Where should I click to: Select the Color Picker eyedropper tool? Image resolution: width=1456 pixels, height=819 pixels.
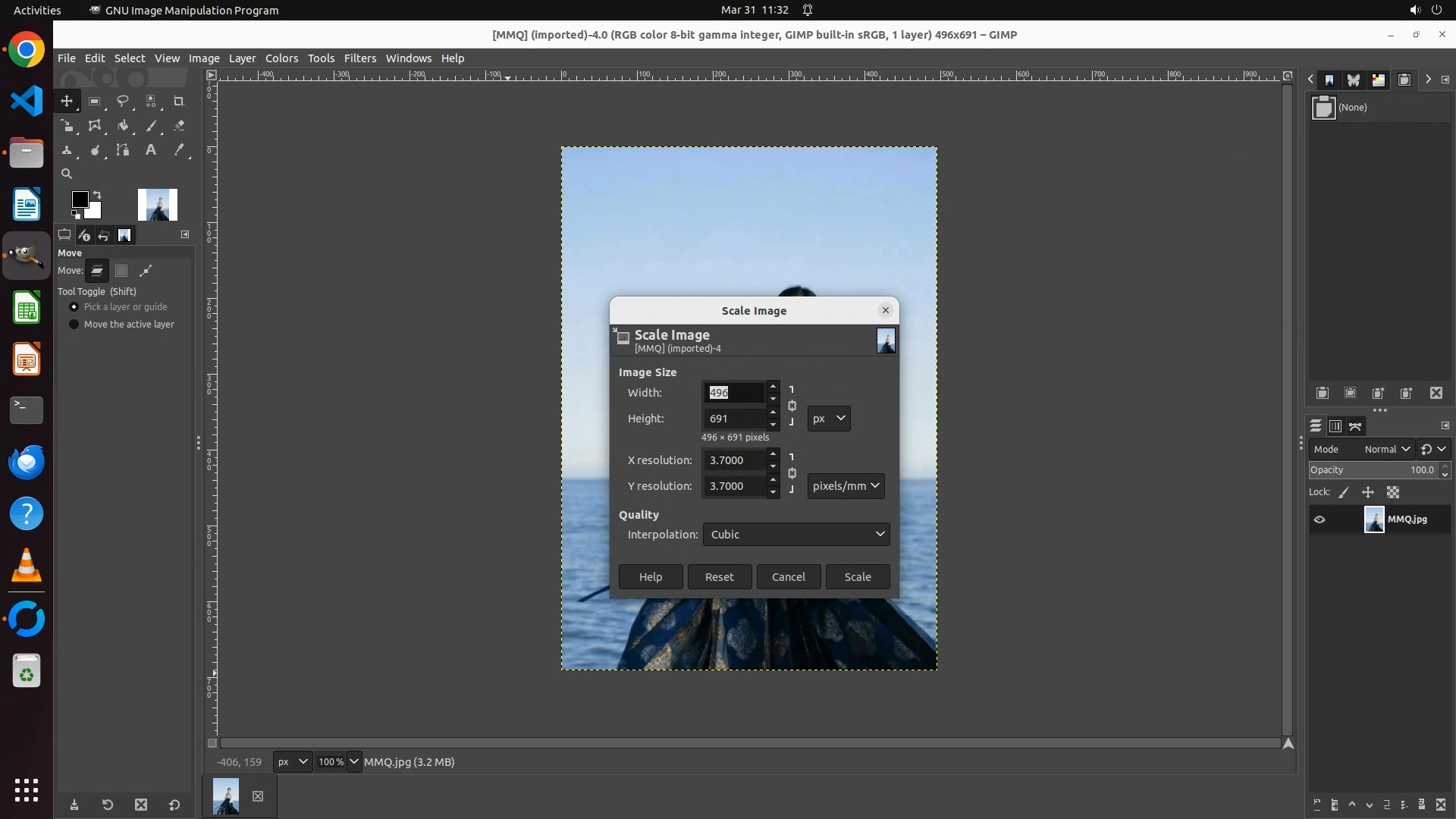179,150
